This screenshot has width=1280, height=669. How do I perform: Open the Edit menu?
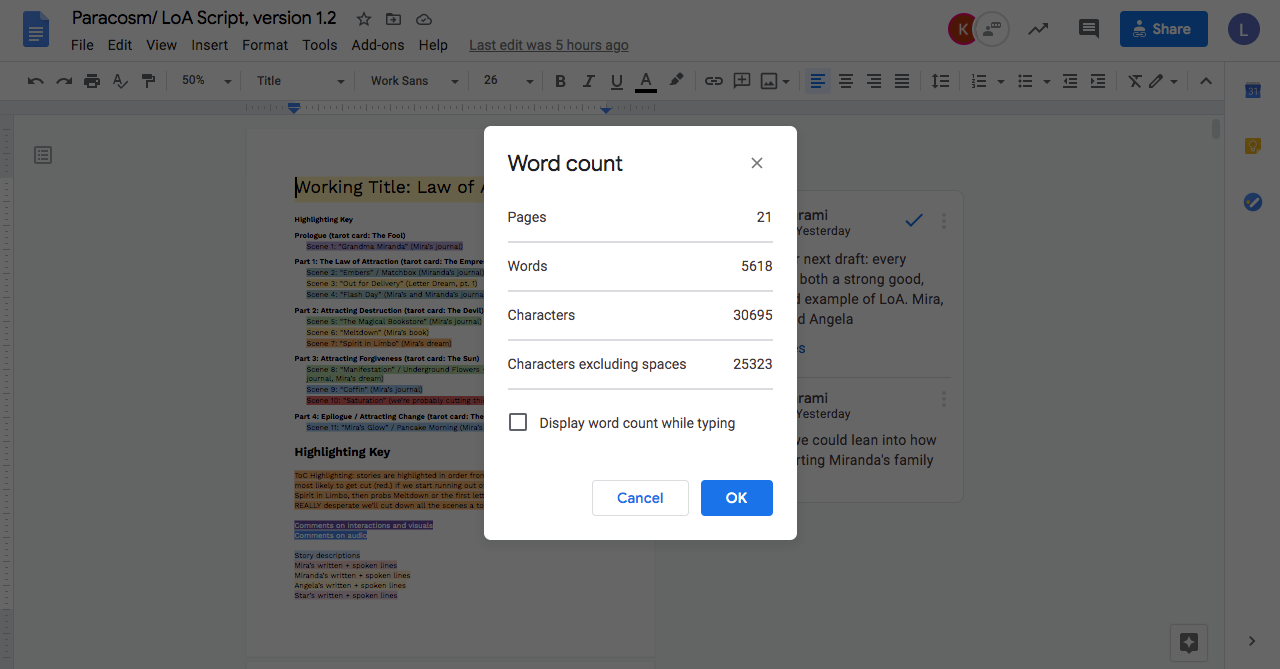pos(120,45)
